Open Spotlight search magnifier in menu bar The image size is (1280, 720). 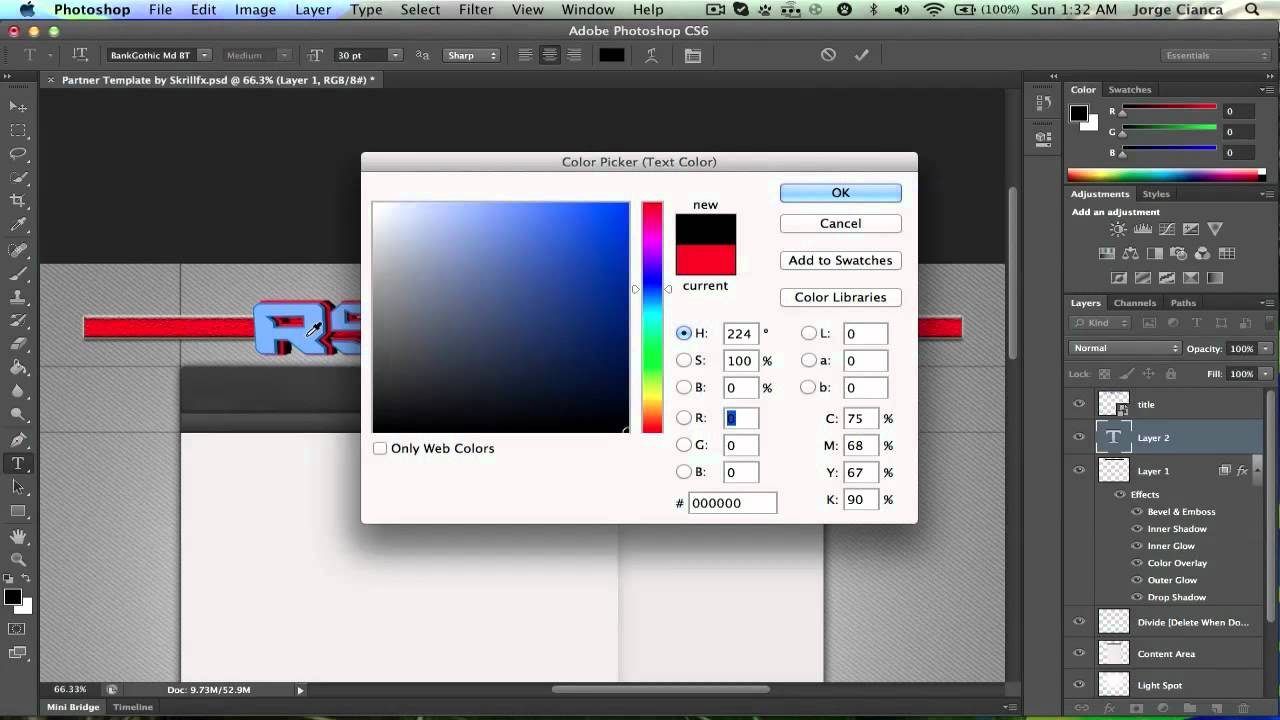coord(1254,10)
